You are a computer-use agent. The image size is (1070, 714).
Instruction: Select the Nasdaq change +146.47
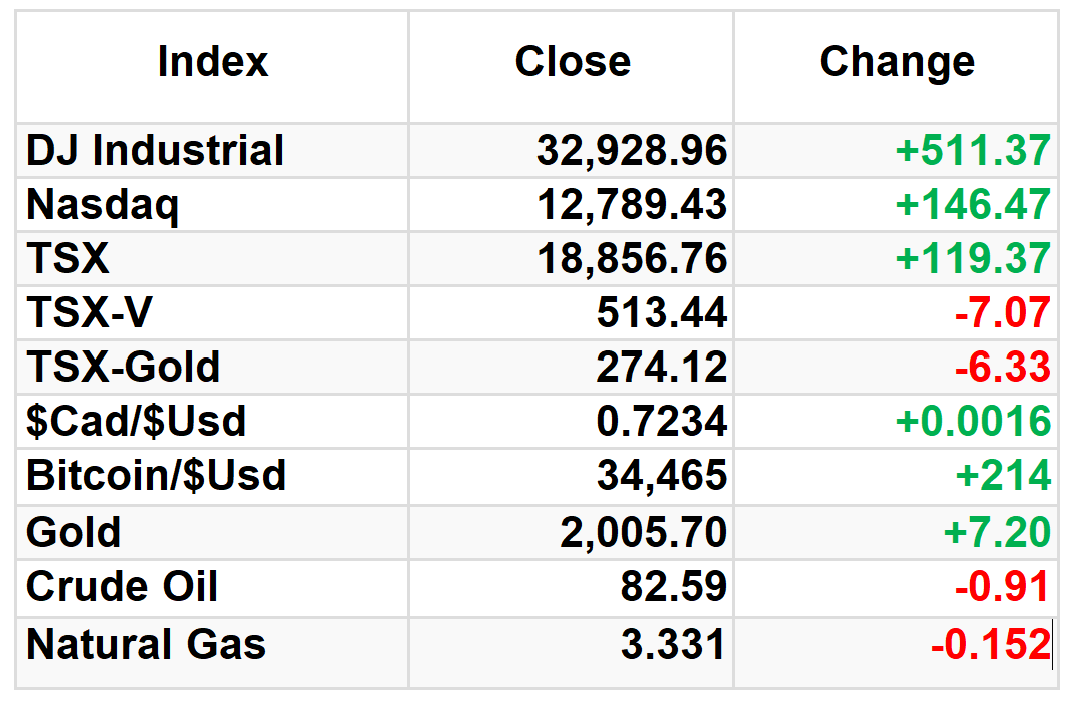(973, 205)
